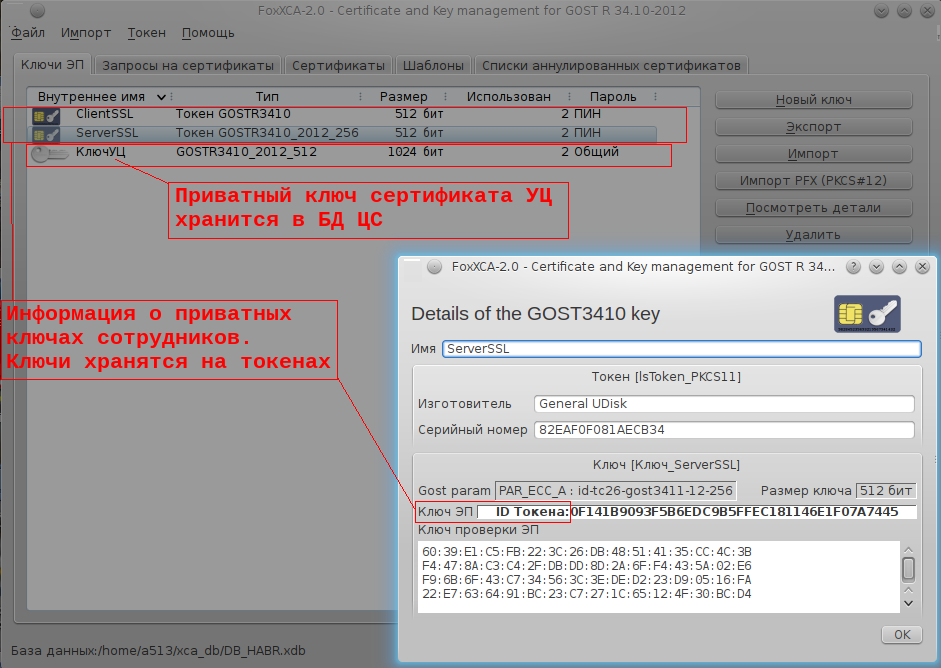The height and width of the screenshot is (668, 941).
Task: Open the Файл menu
Action: tap(28, 32)
